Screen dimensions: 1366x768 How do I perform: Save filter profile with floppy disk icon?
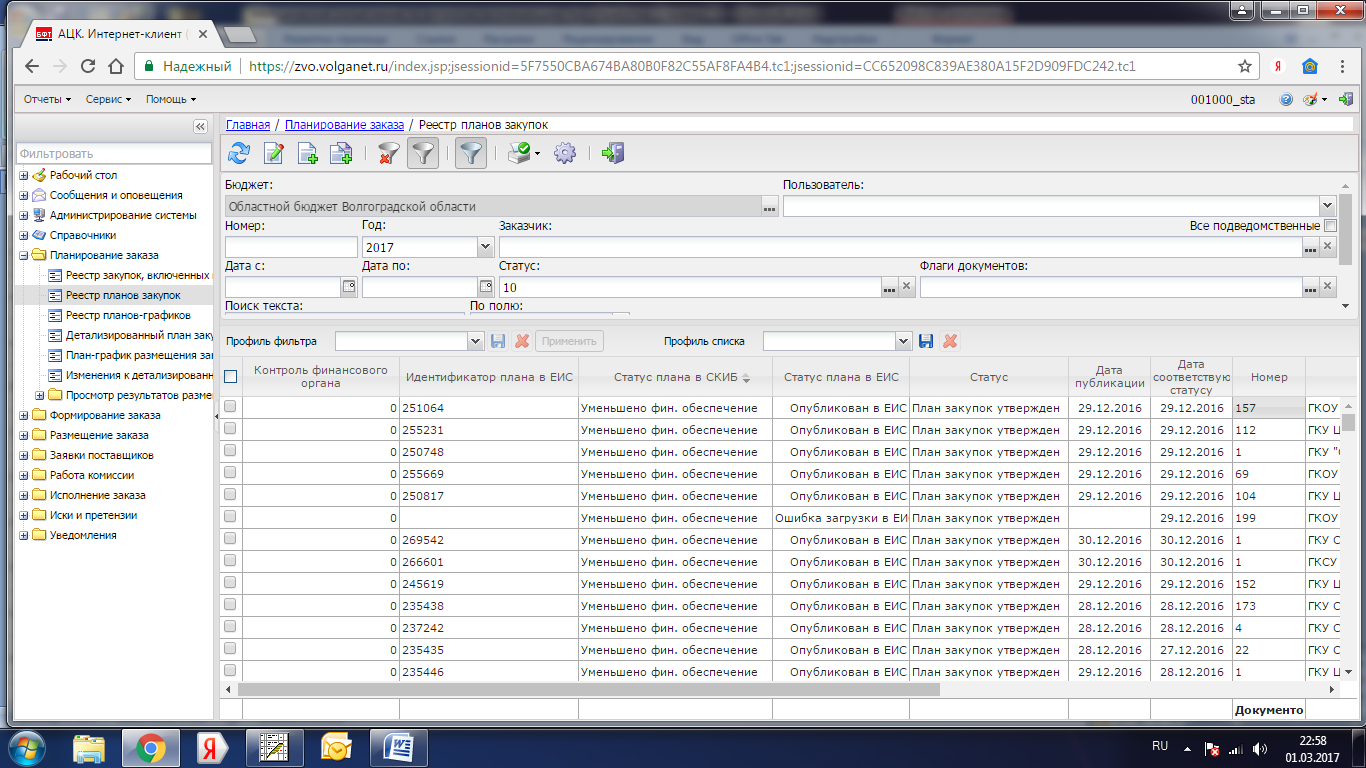click(498, 341)
